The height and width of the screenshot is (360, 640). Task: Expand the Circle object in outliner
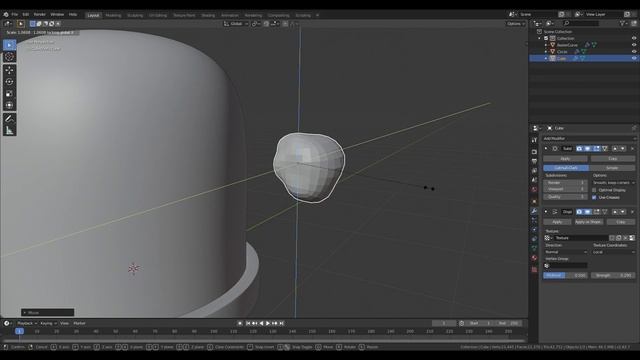point(546,52)
